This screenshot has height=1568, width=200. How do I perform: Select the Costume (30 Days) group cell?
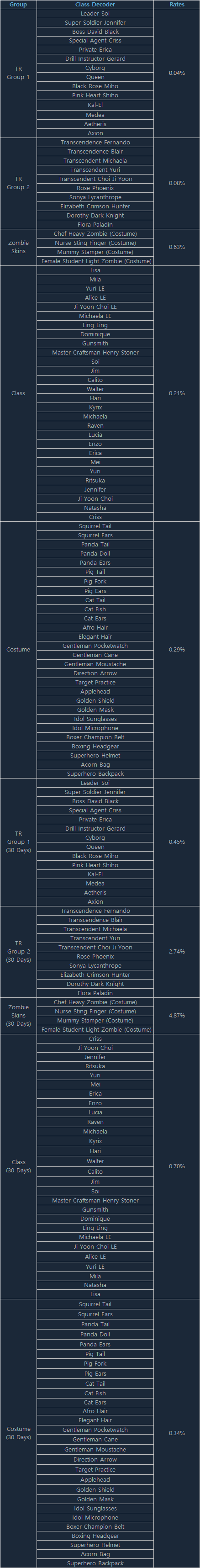18,1433
